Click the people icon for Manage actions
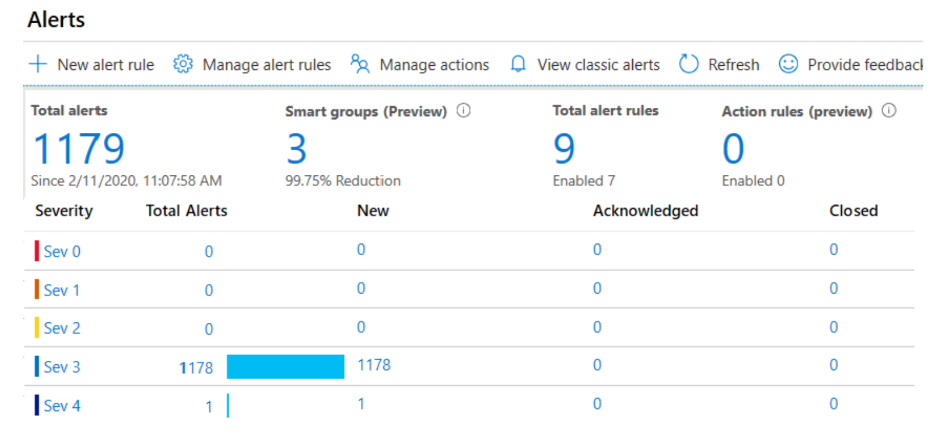Screen dimensions: 951x433 click(x=360, y=65)
